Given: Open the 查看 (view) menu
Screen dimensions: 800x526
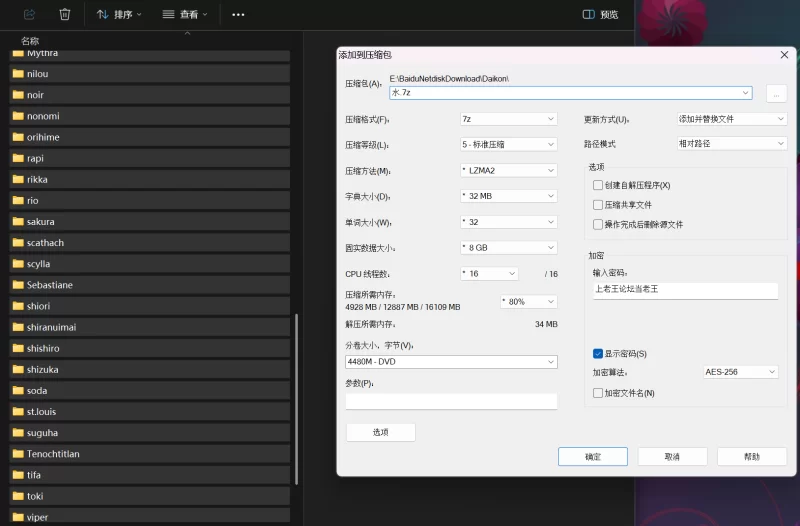Looking at the screenshot, I should 185,15.
